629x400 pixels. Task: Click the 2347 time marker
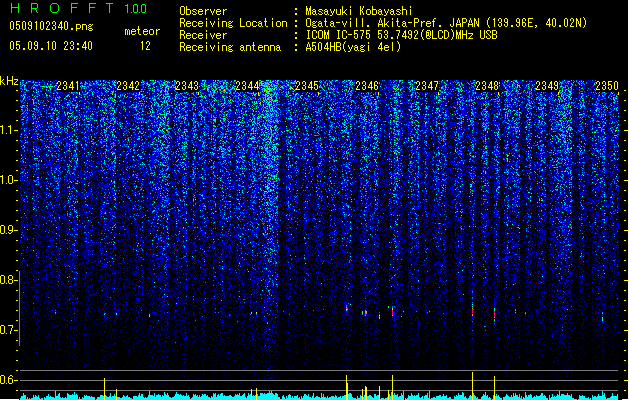[x=427, y=86]
